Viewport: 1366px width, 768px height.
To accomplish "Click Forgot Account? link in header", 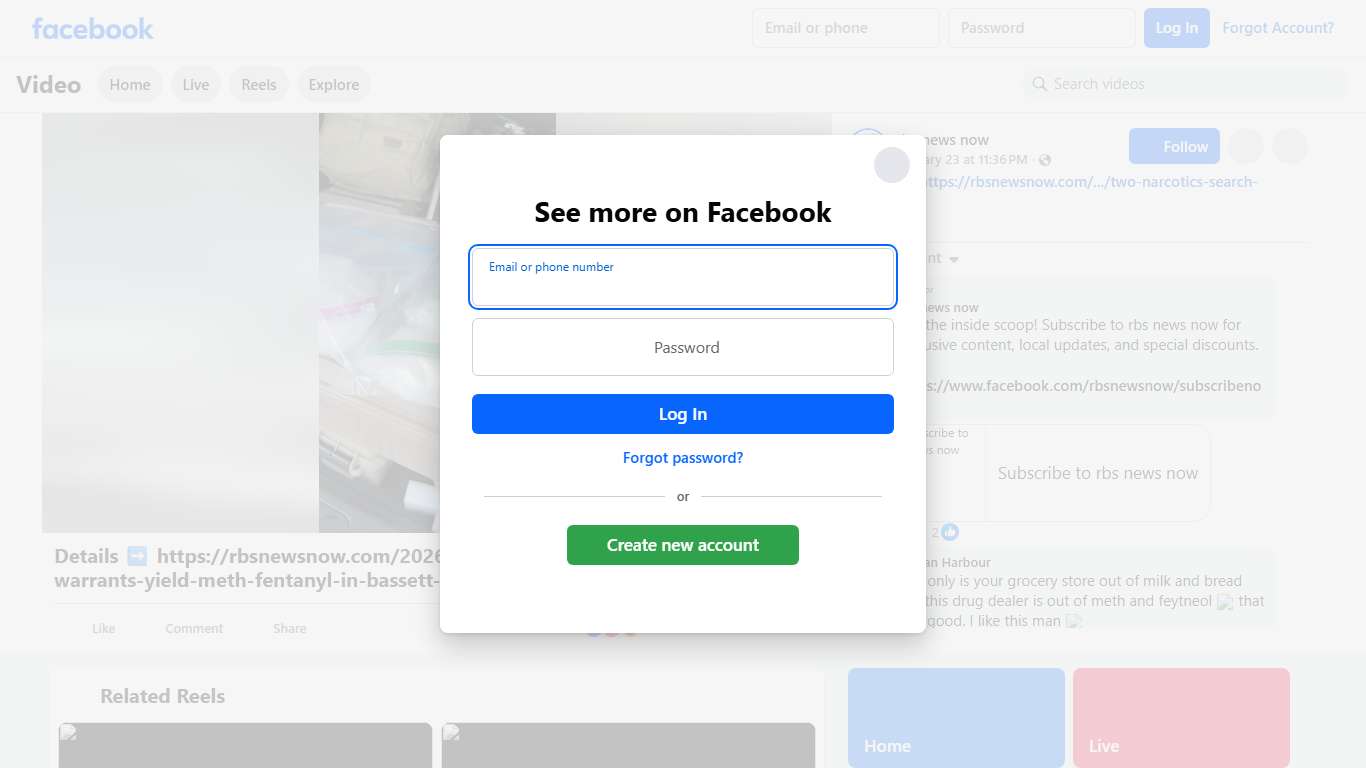I will pyautogui.click(x=1278, y=28).
